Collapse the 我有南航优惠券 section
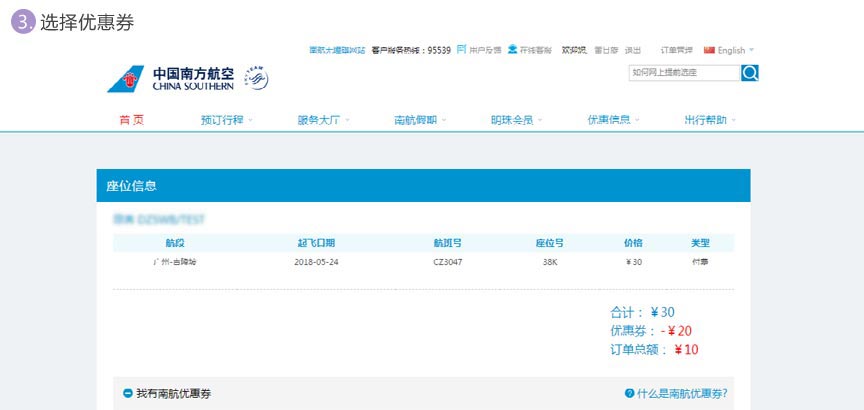The image size is (864, 410). (127, 394)
